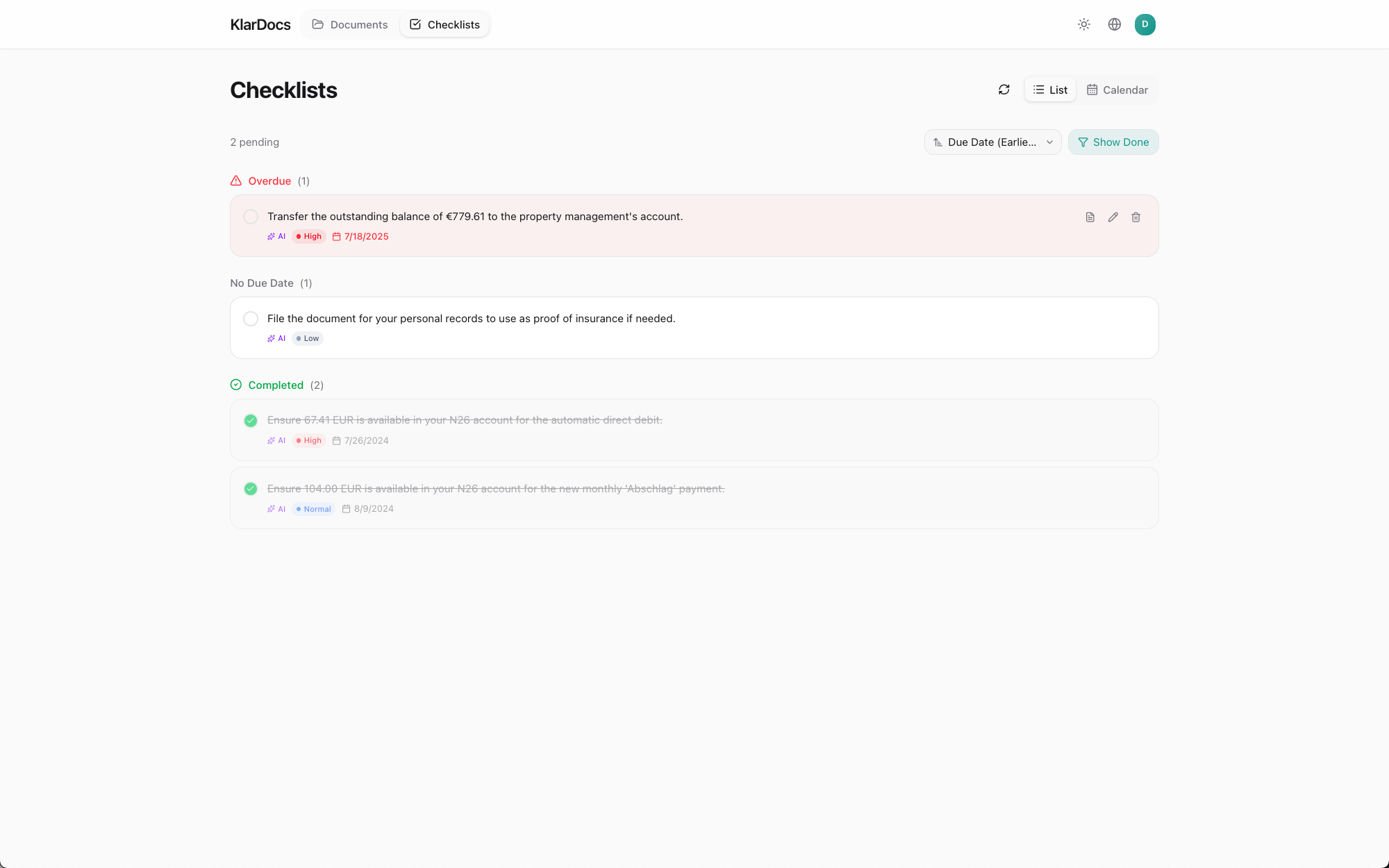Delete the overdue task via trash icon
Image resolution: width=1389 pixels, height=868 pixels.
1136,217
